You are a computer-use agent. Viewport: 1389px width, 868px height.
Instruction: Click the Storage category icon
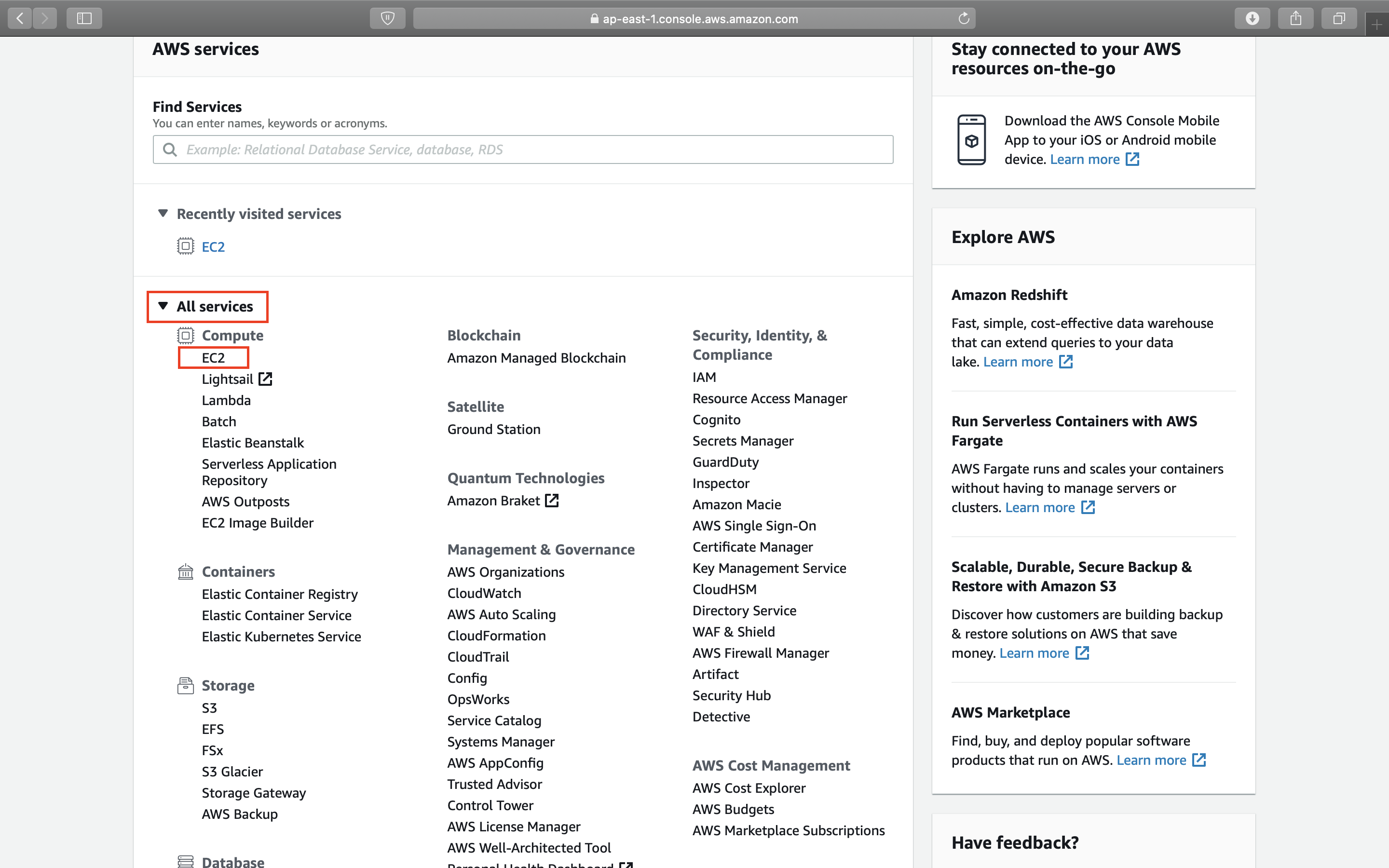(x=185, y=685)
